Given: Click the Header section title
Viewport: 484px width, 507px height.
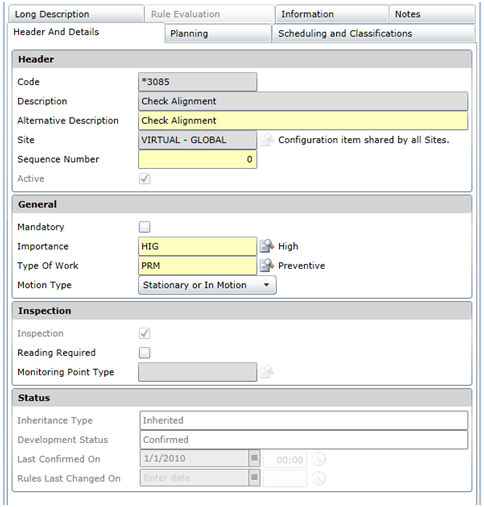Looking at the screenshot, I should [36, 59].
